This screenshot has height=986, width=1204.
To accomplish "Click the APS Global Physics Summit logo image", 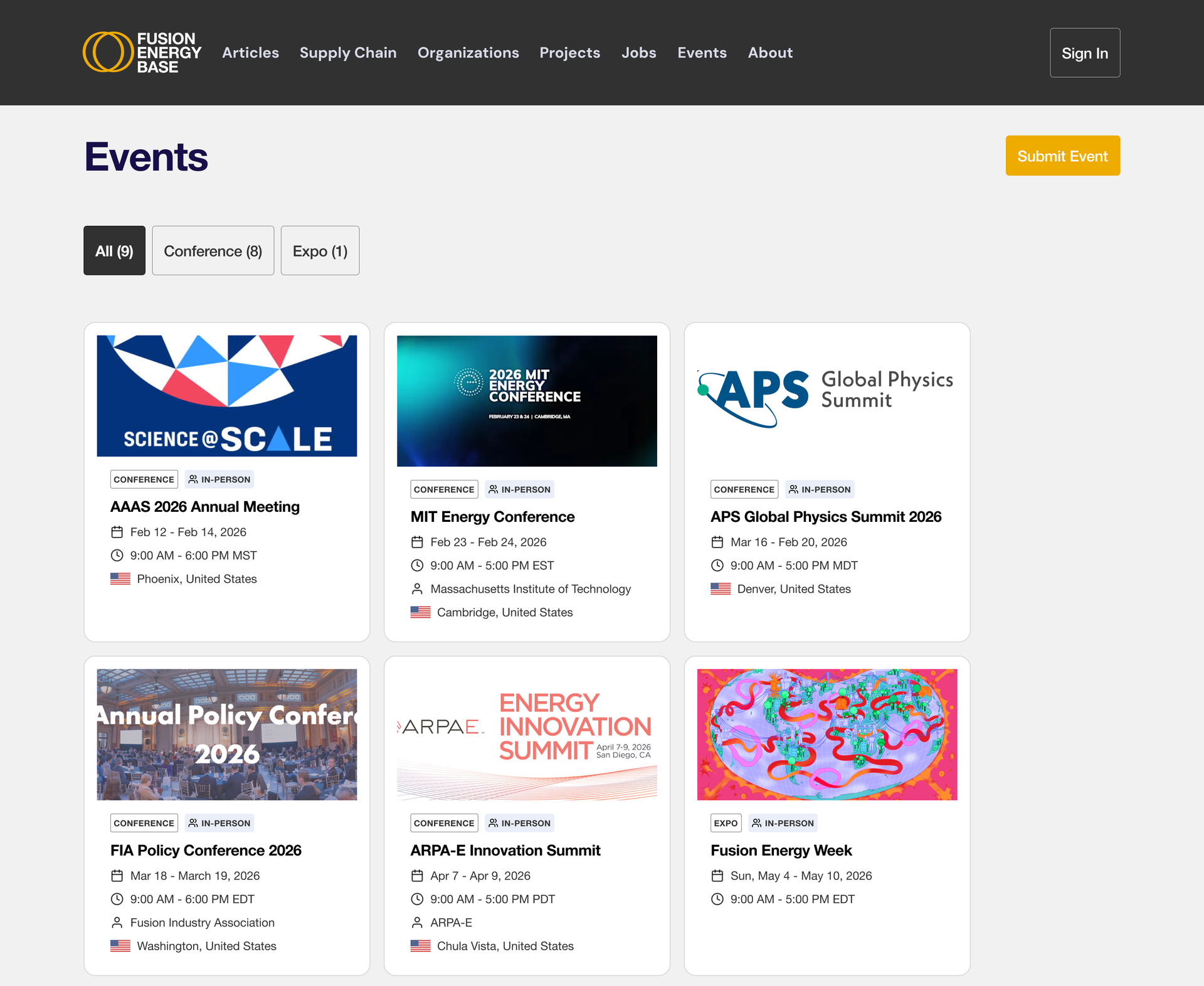I will coord(827,401).
